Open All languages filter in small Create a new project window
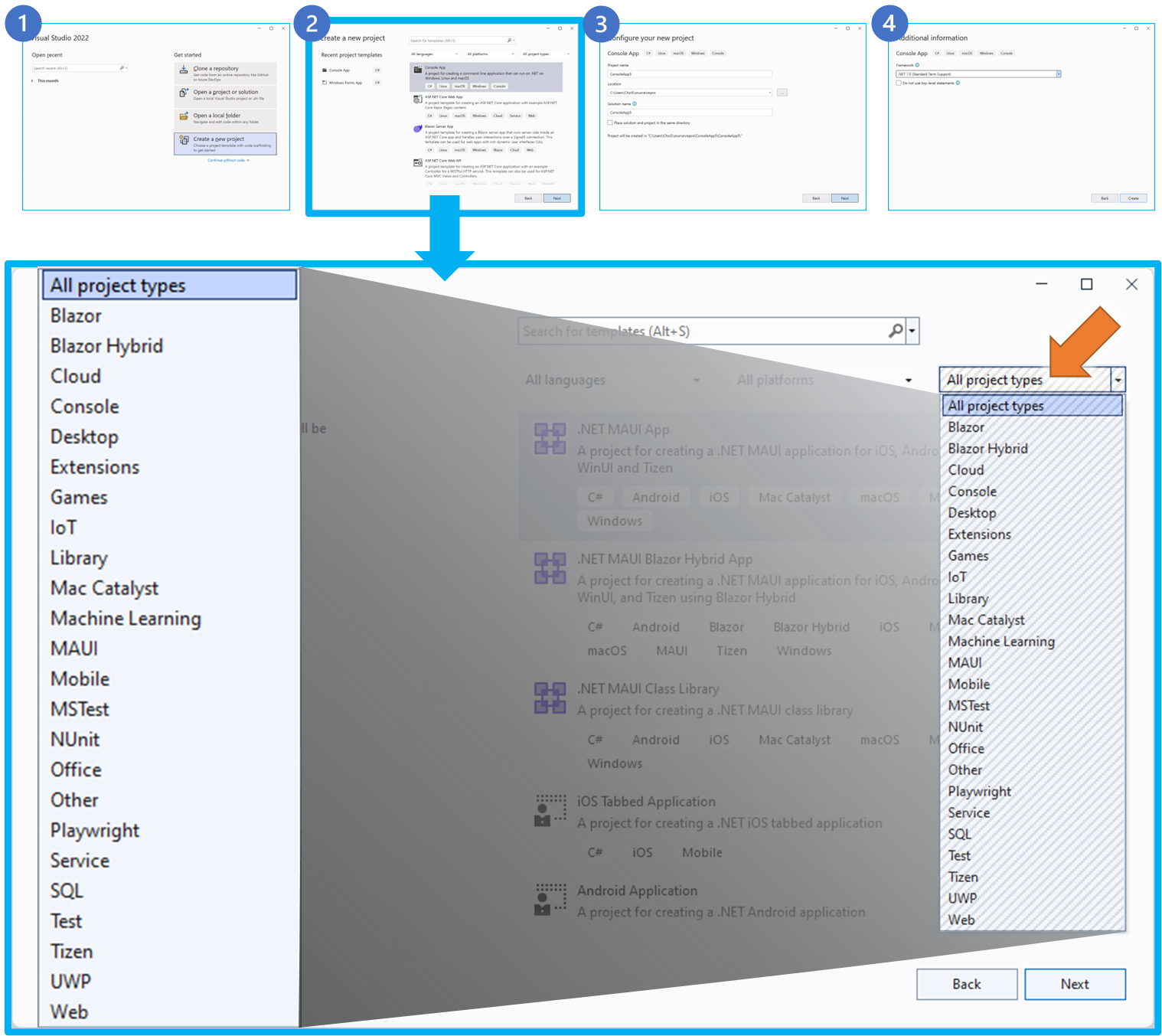This screenshot has height=1036, width=1162. (x=435, y=54)
